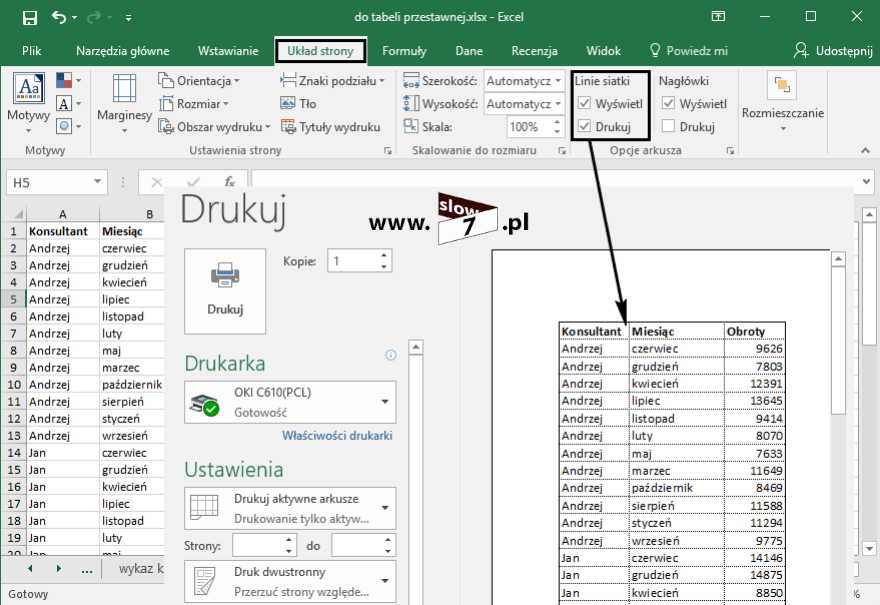Viewport: 880px width, 605px height.
Task: Click the large Drukuj print button
Action: pyautogui.click(x=225, y=291)
